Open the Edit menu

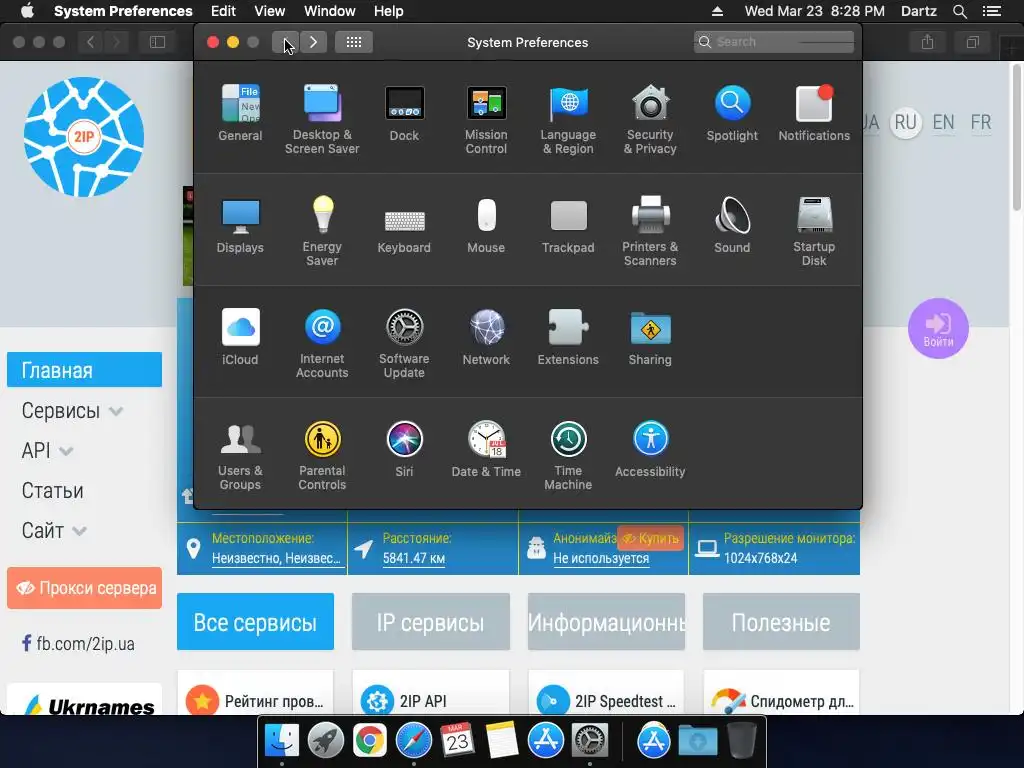pyautogui.click(x=223, y=11)
